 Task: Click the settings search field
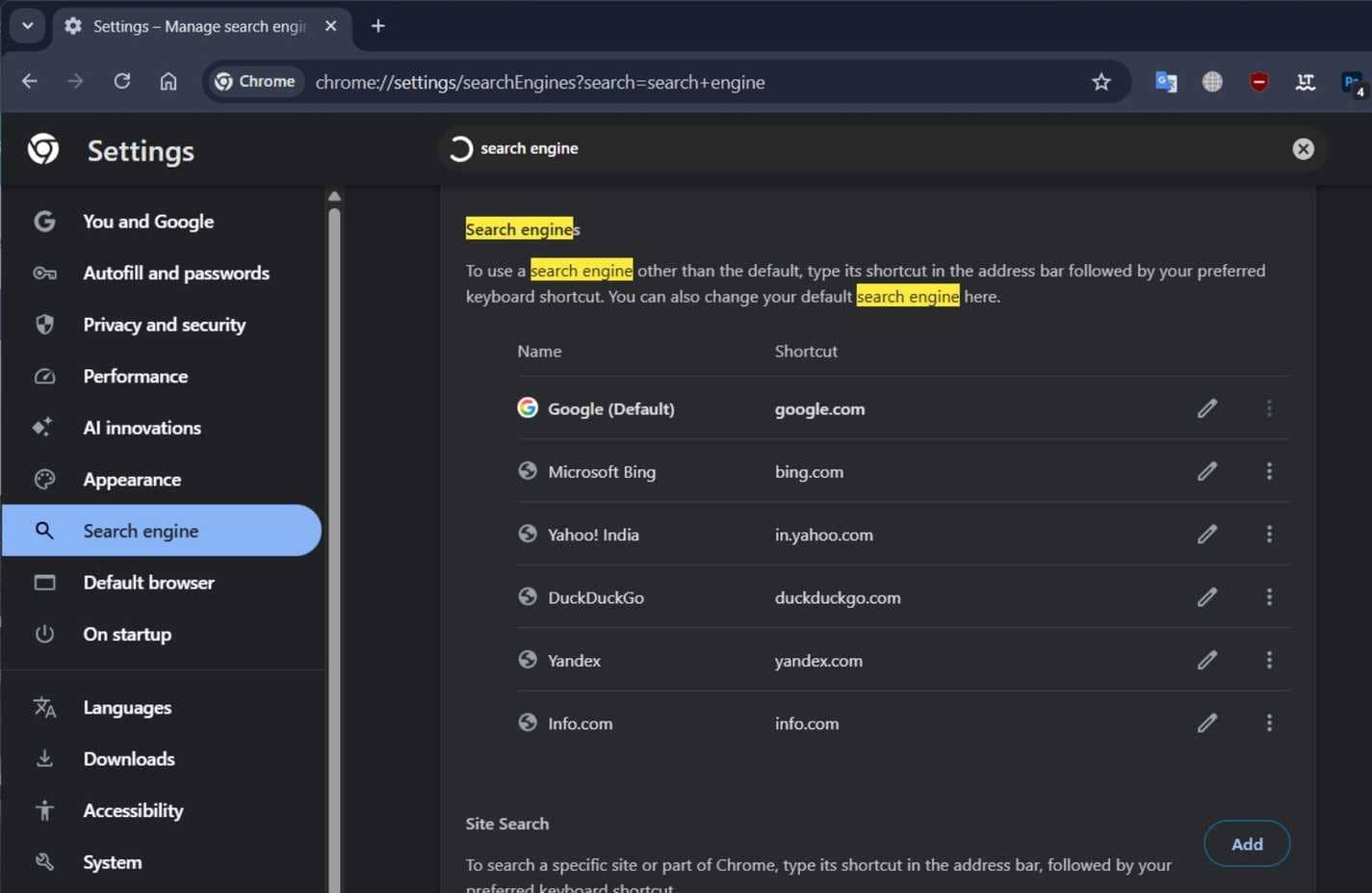point(881,148)
